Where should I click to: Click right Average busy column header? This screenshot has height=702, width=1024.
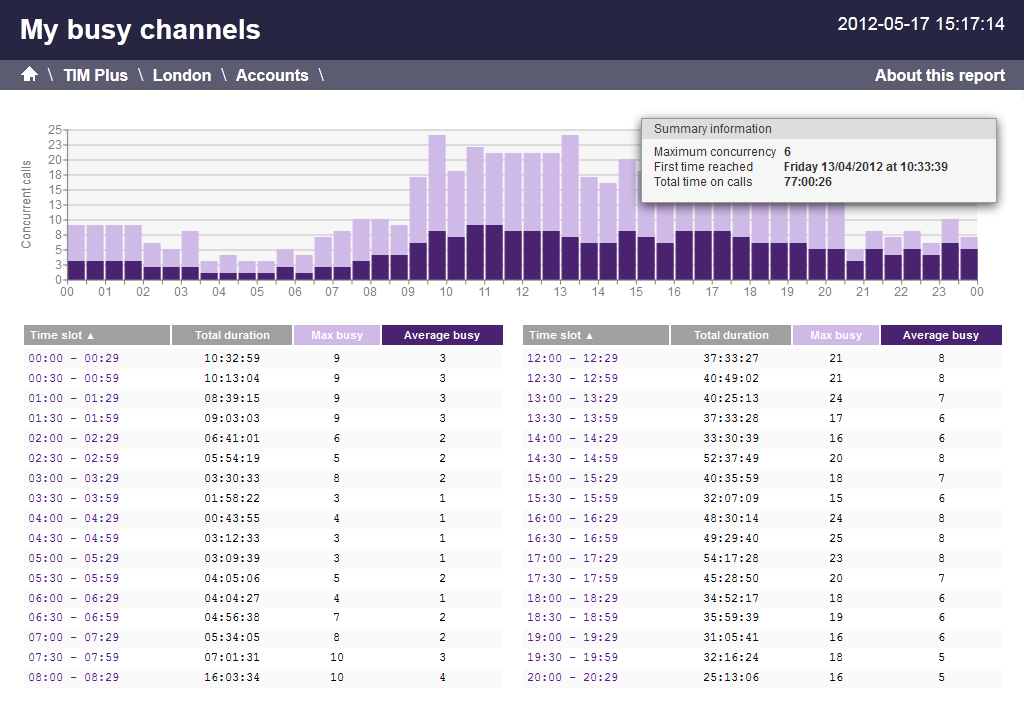[941, 335]
